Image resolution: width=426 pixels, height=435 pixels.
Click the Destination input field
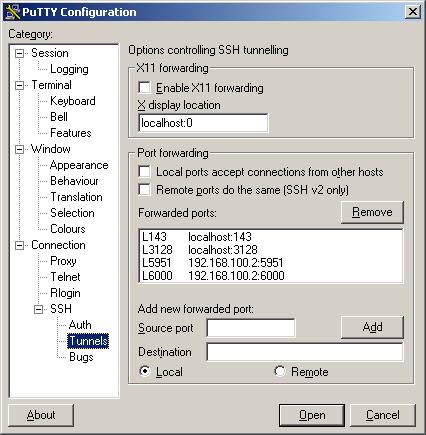[x=305, y=352]
